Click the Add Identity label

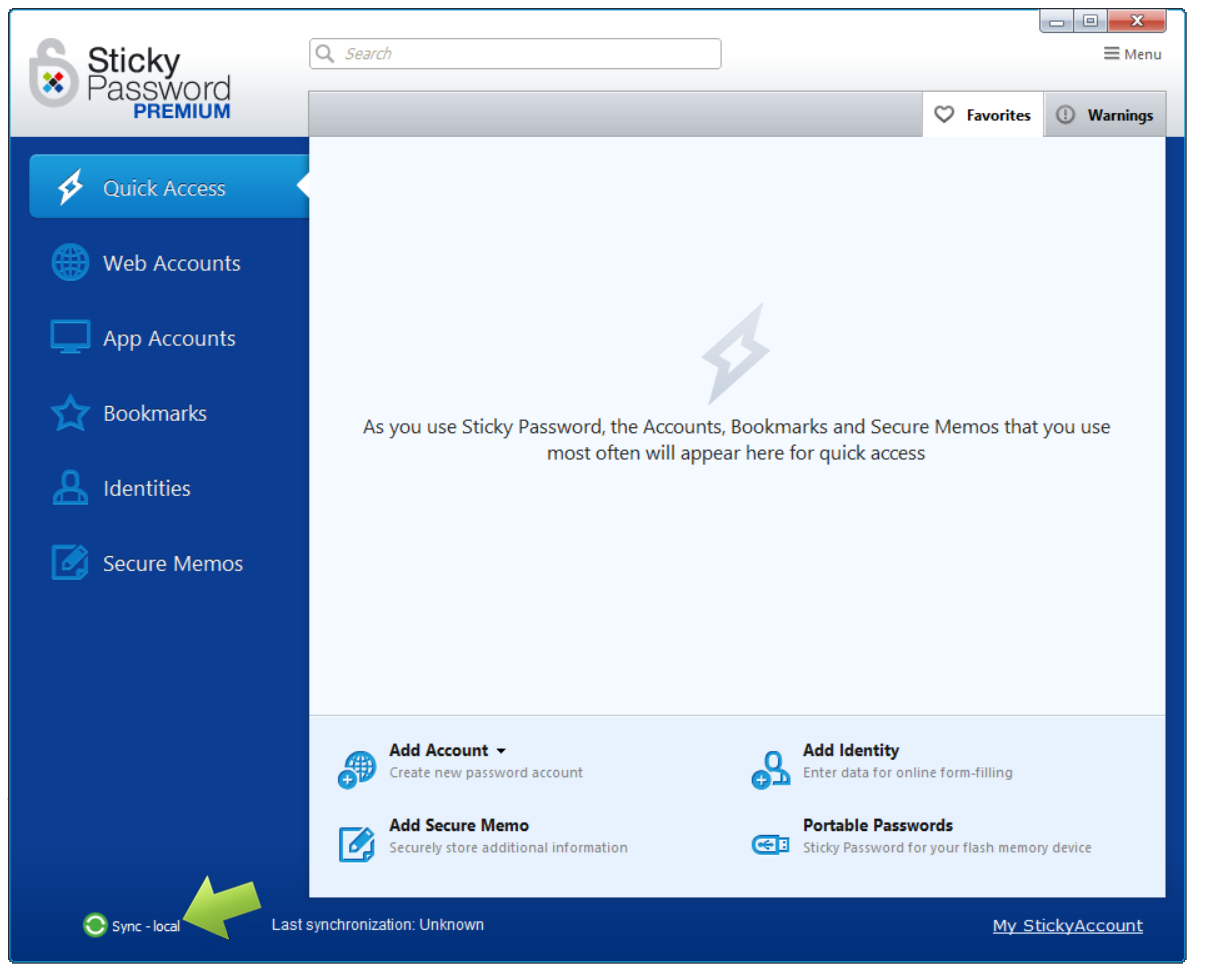pyautogui.click(x=851, y=750)
